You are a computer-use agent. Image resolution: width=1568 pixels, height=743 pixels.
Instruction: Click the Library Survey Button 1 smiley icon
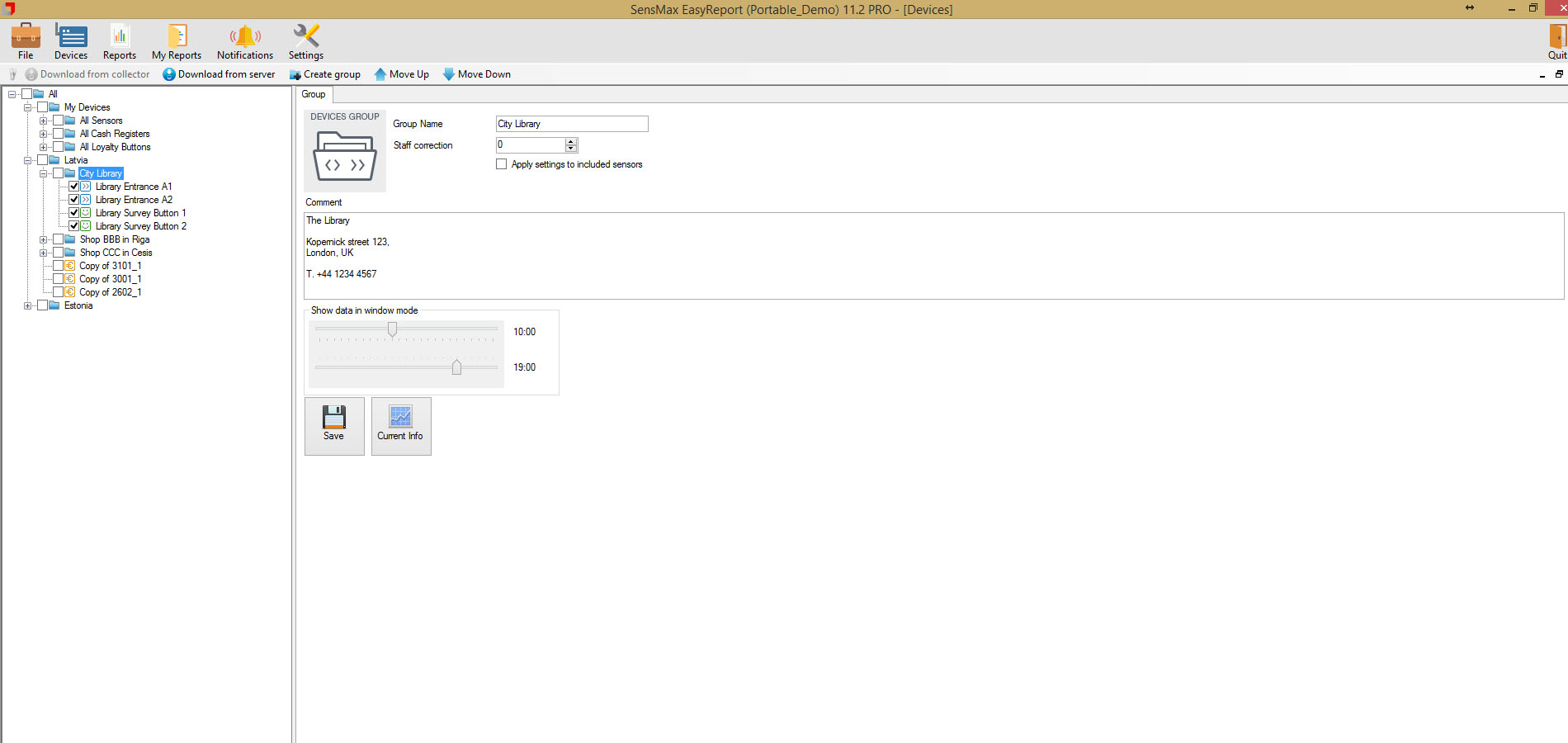tap(86, 213)
